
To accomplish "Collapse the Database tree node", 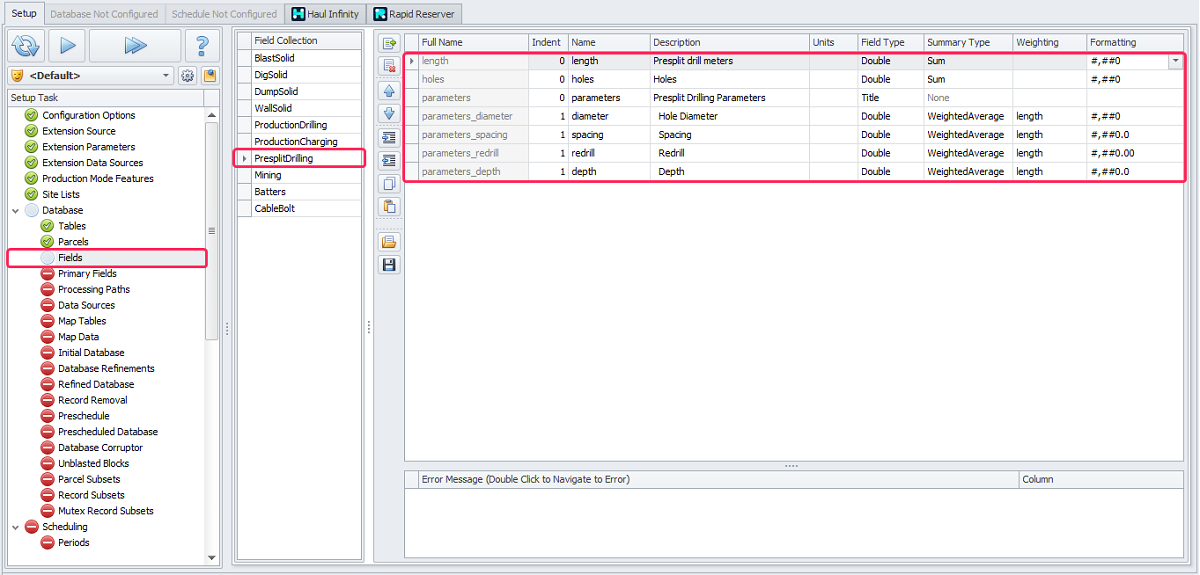I will (x=15, y=211).
